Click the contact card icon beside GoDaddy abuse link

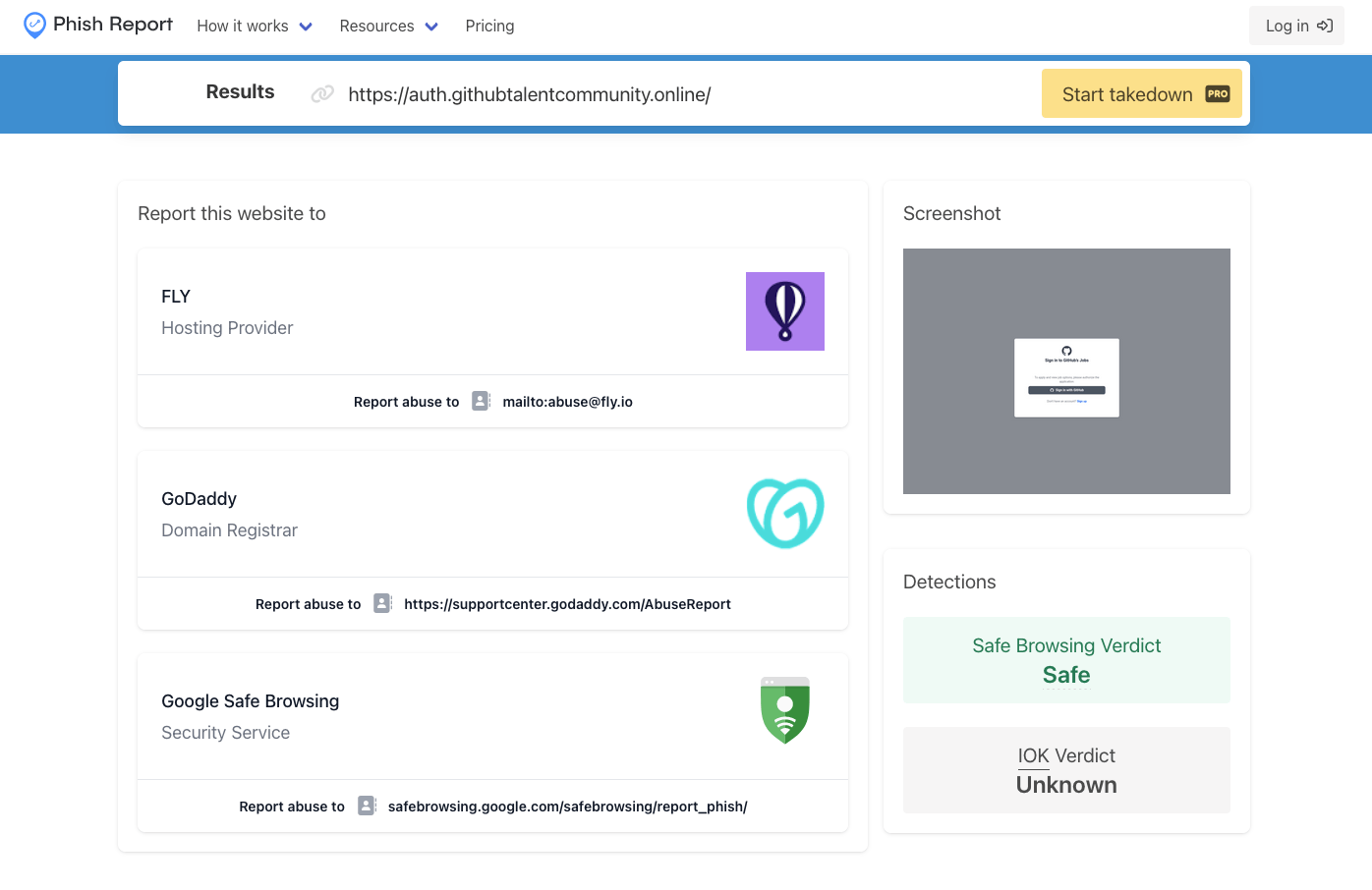click(382, 603)
